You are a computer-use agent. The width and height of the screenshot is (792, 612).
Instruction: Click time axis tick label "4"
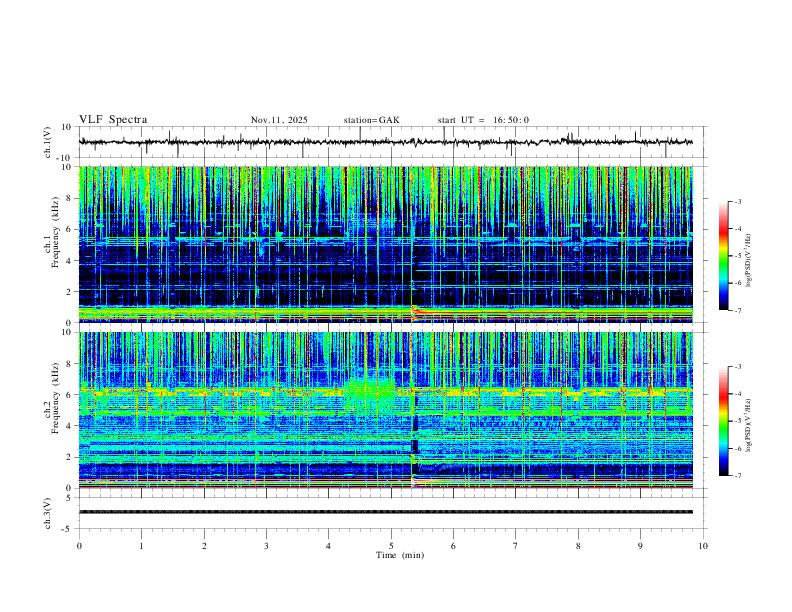(328, 546)
